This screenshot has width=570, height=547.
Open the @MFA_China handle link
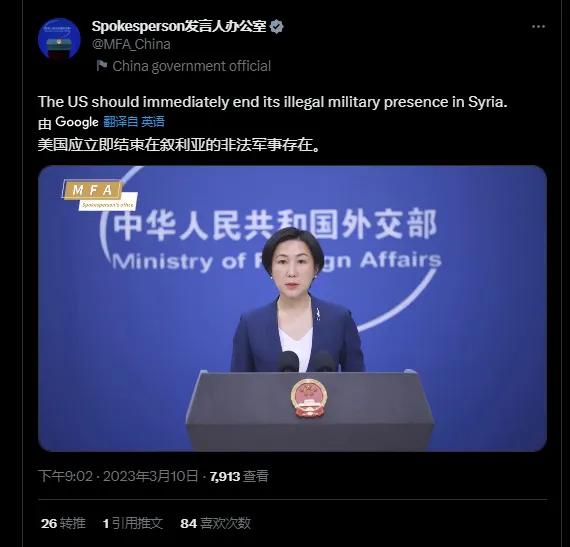point(131,44)
